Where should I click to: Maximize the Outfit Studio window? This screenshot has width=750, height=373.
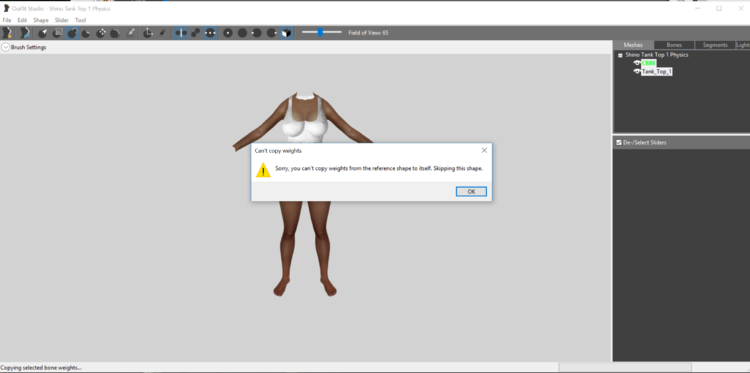tap(718, 8)
